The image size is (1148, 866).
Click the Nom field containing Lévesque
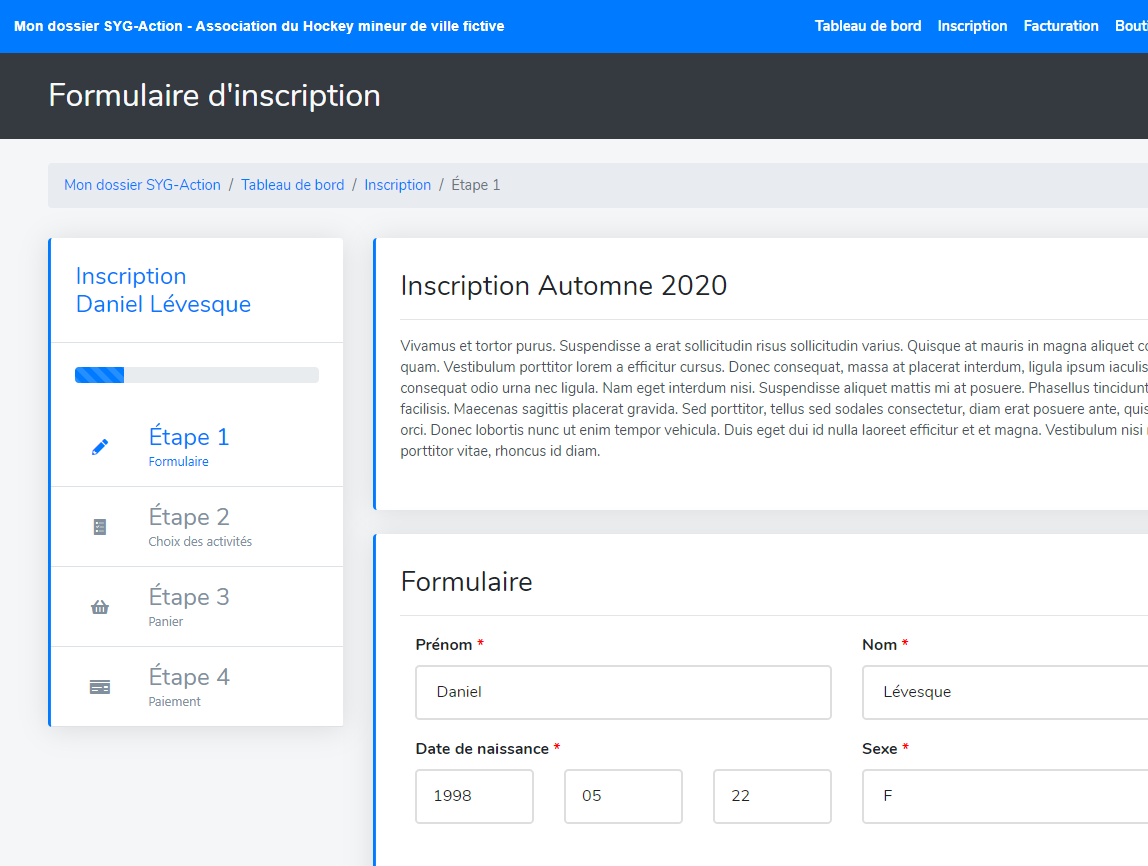click(1004, 692)
